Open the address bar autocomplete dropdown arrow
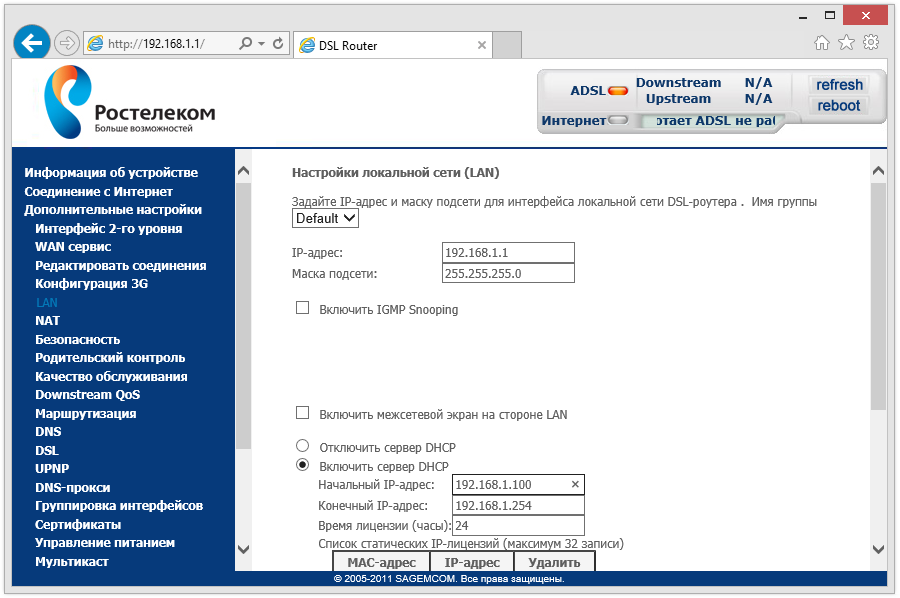This screenshot has width=900, height=598. click(x=262, y=43)
